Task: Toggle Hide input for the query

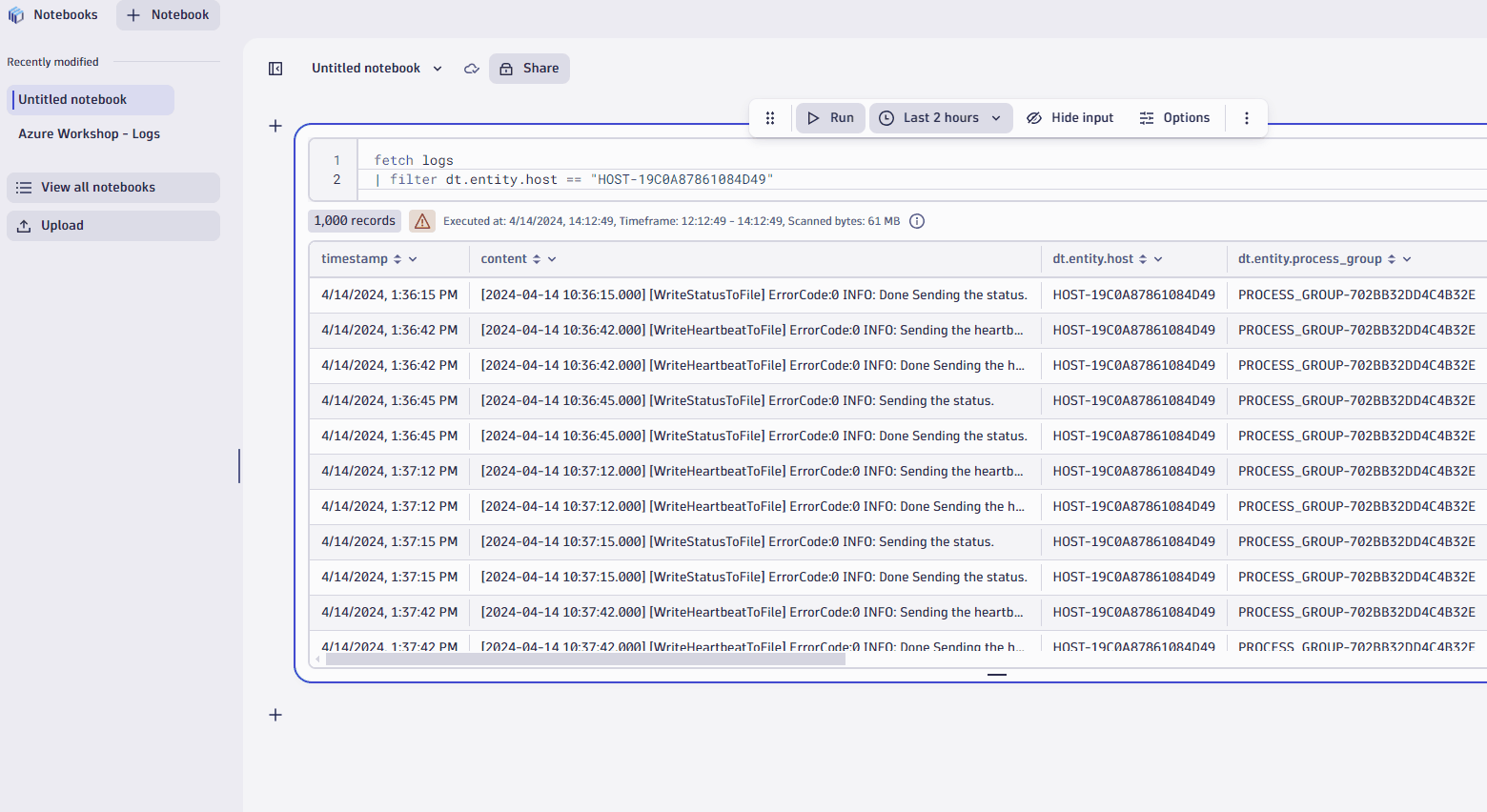Action: (x=1069, y=118)
